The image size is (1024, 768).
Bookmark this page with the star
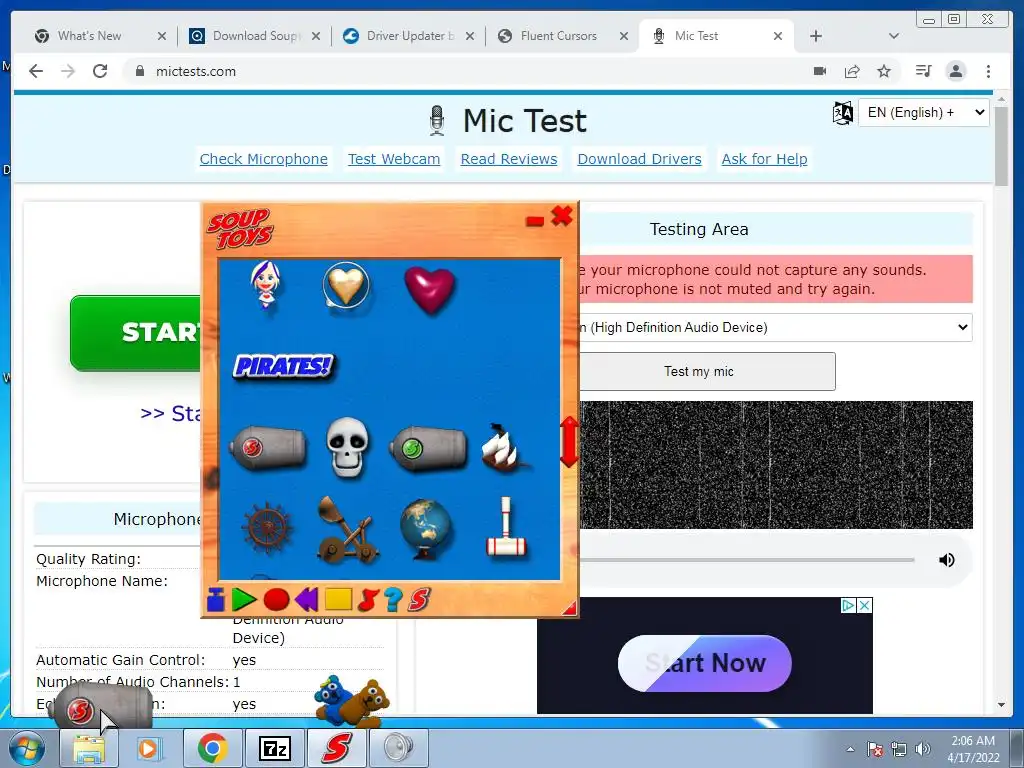[x=884, y=71]
